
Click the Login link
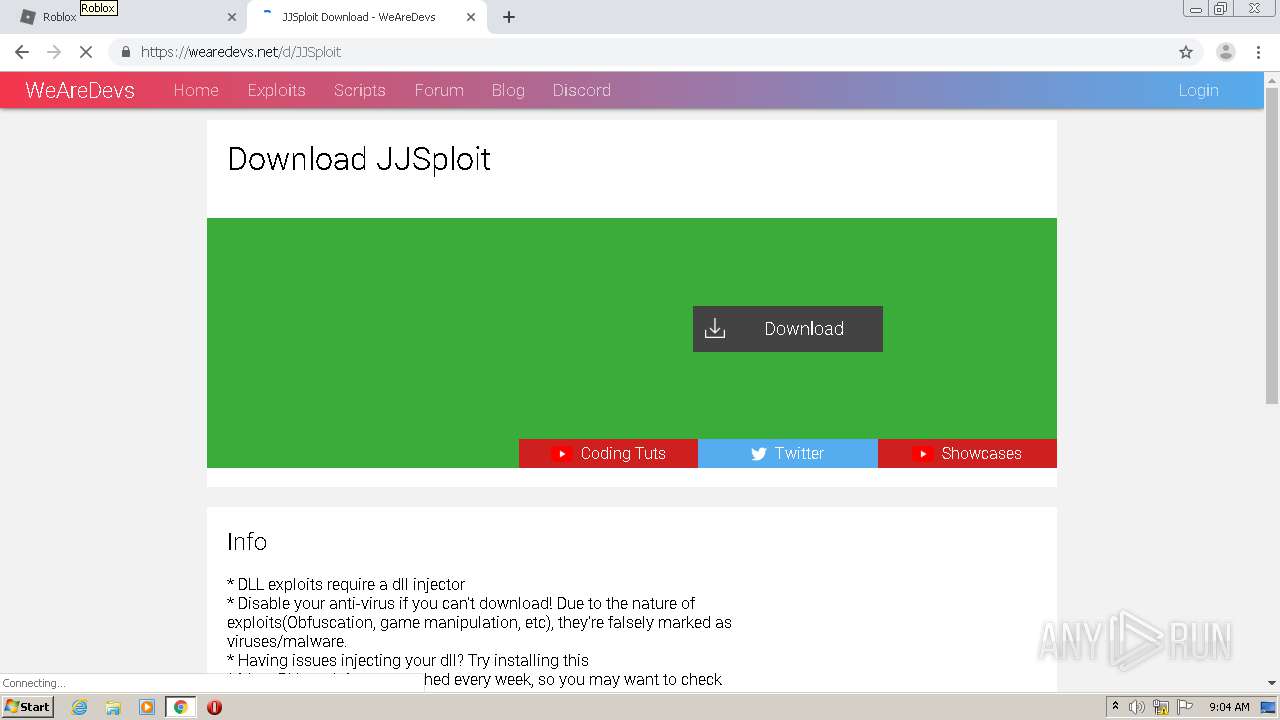click(1198, 90)
